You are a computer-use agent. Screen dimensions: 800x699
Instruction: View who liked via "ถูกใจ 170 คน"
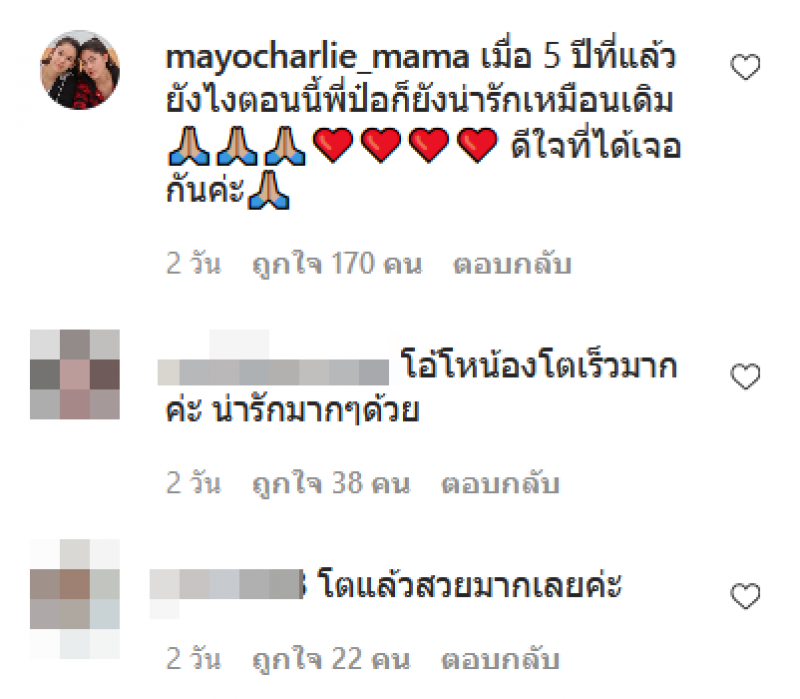click(337, 265)
